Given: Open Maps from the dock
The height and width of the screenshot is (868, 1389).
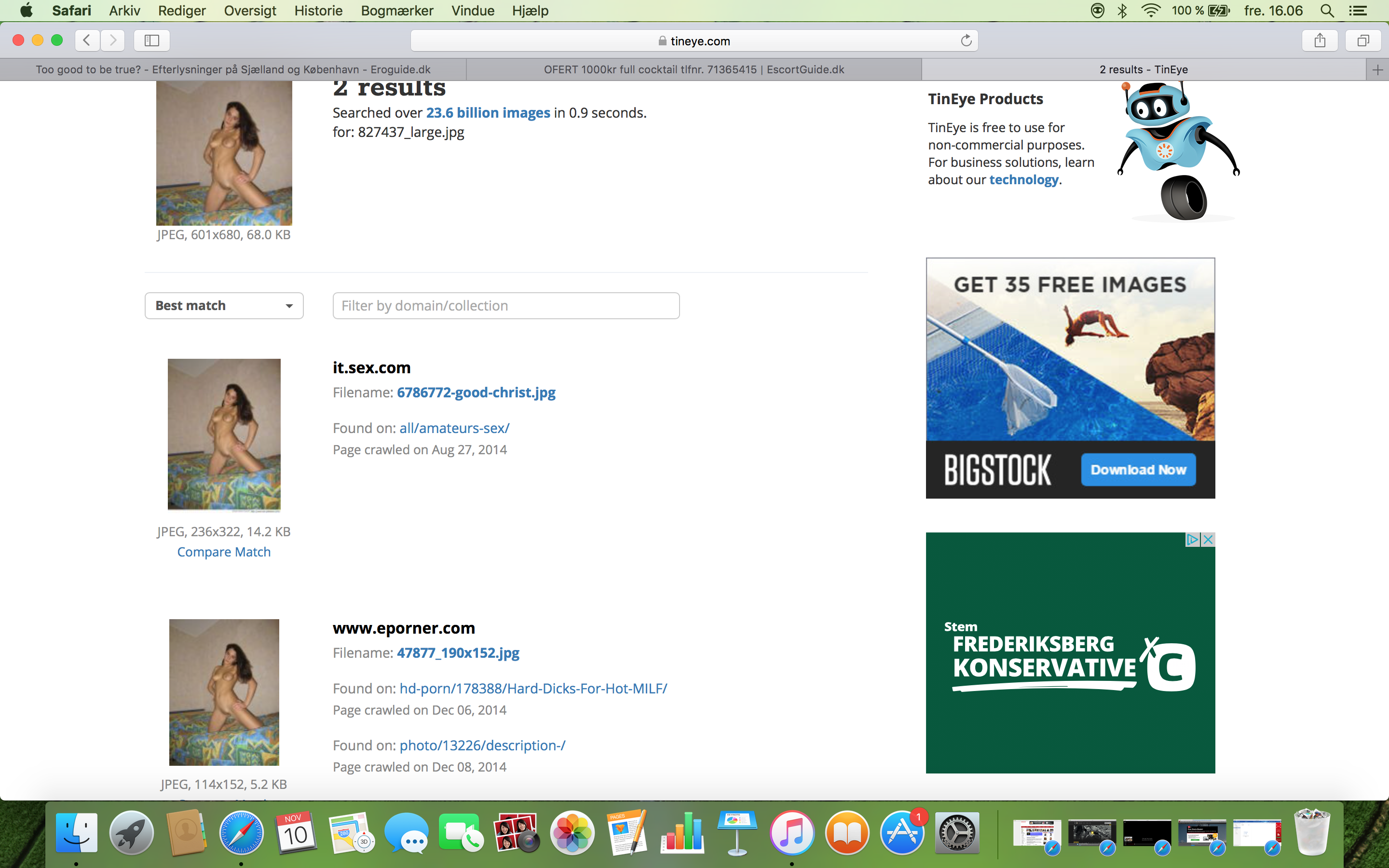Looking at the screenshot, I should point(351,832).
